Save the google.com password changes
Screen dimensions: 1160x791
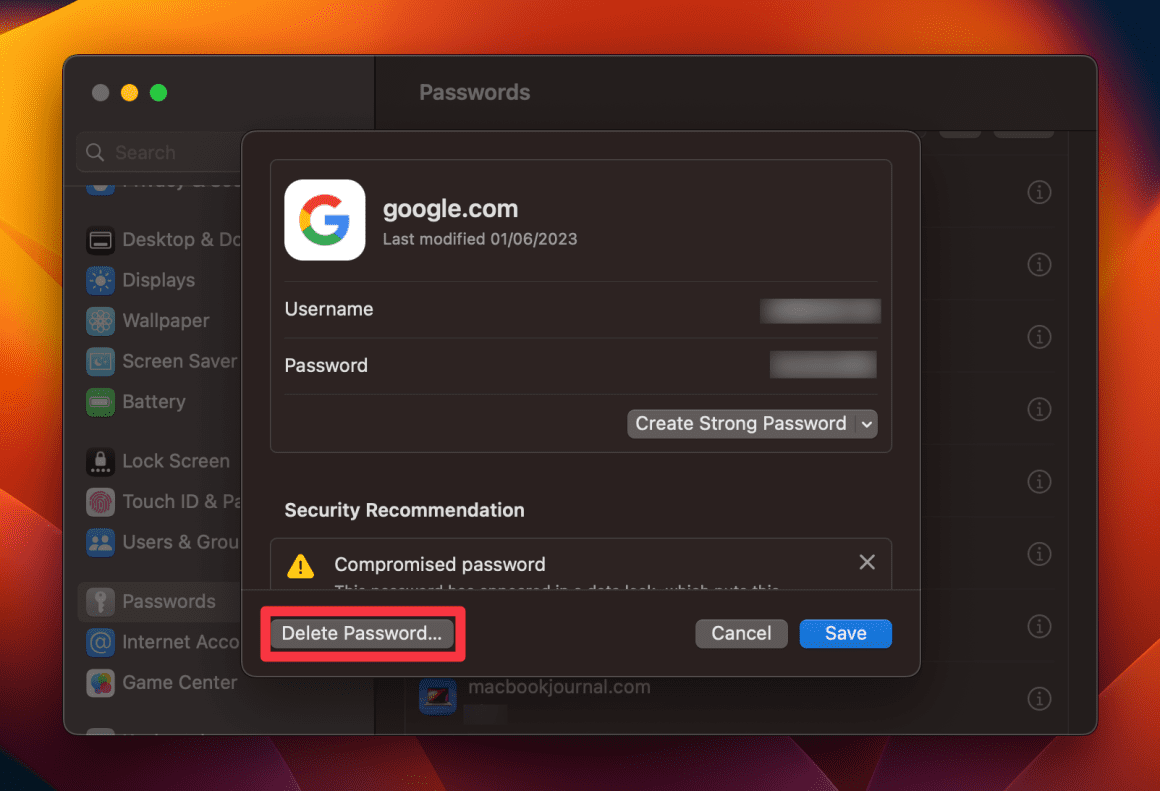click(845, 633)
